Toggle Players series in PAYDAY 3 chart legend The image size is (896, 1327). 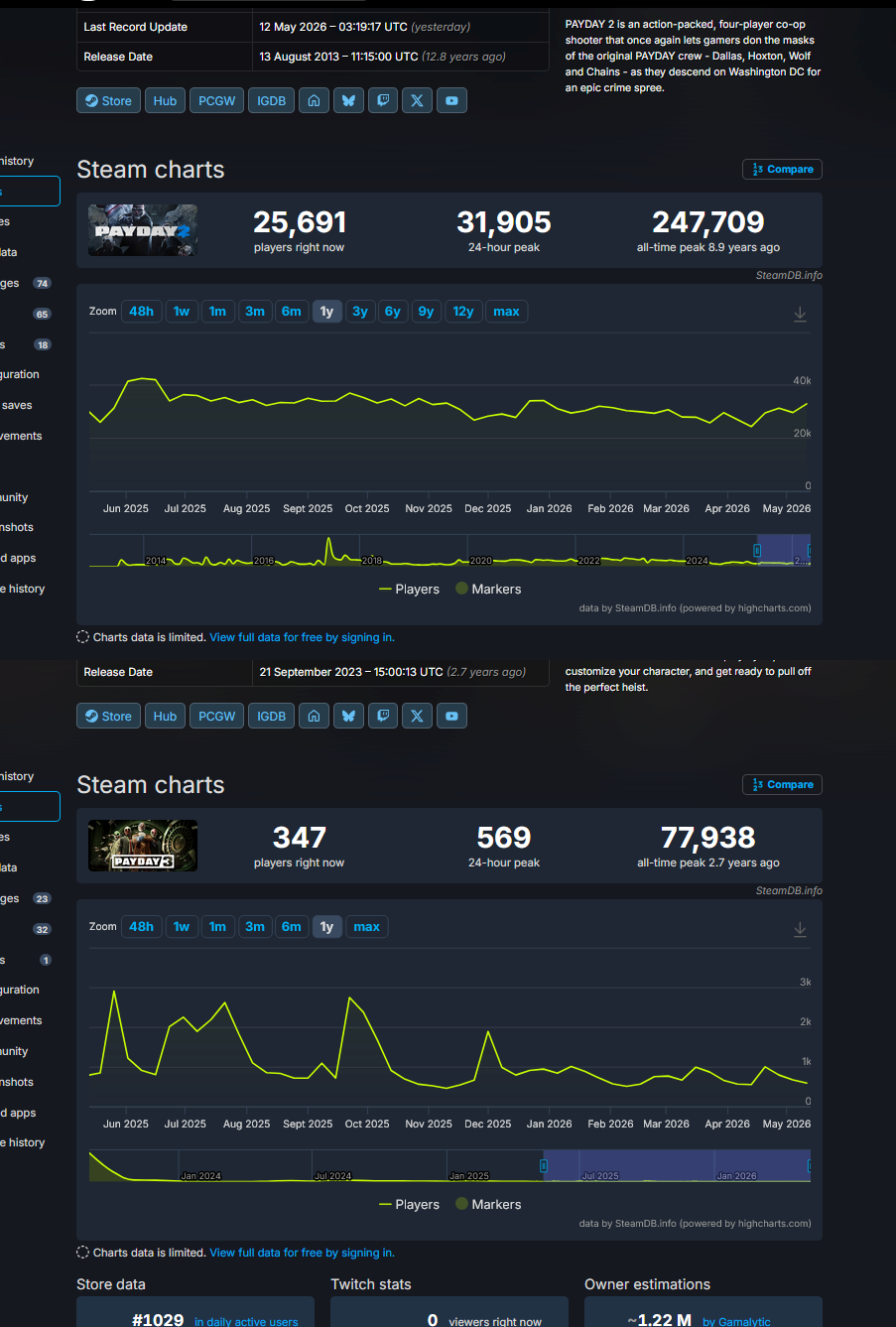click(x=409, y=1205)
